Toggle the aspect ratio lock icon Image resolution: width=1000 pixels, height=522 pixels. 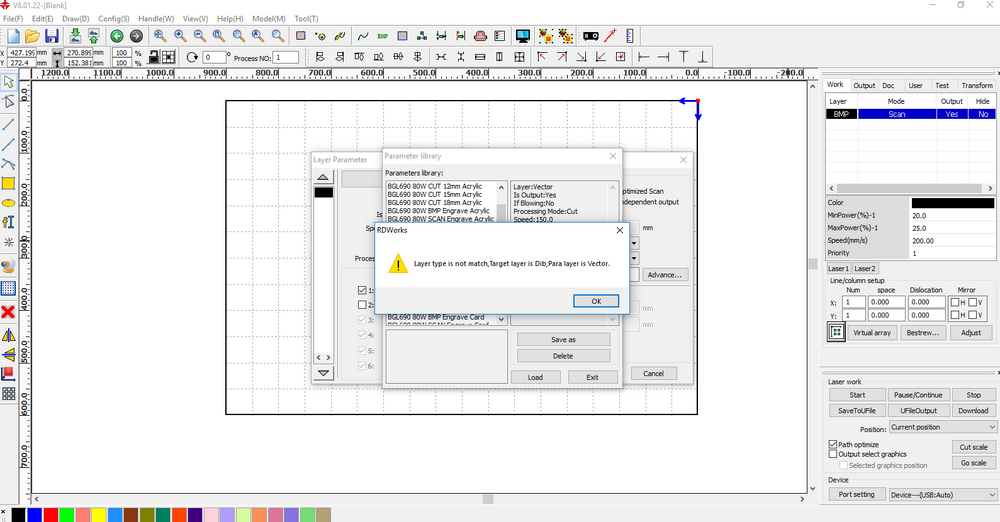point(154,57)
